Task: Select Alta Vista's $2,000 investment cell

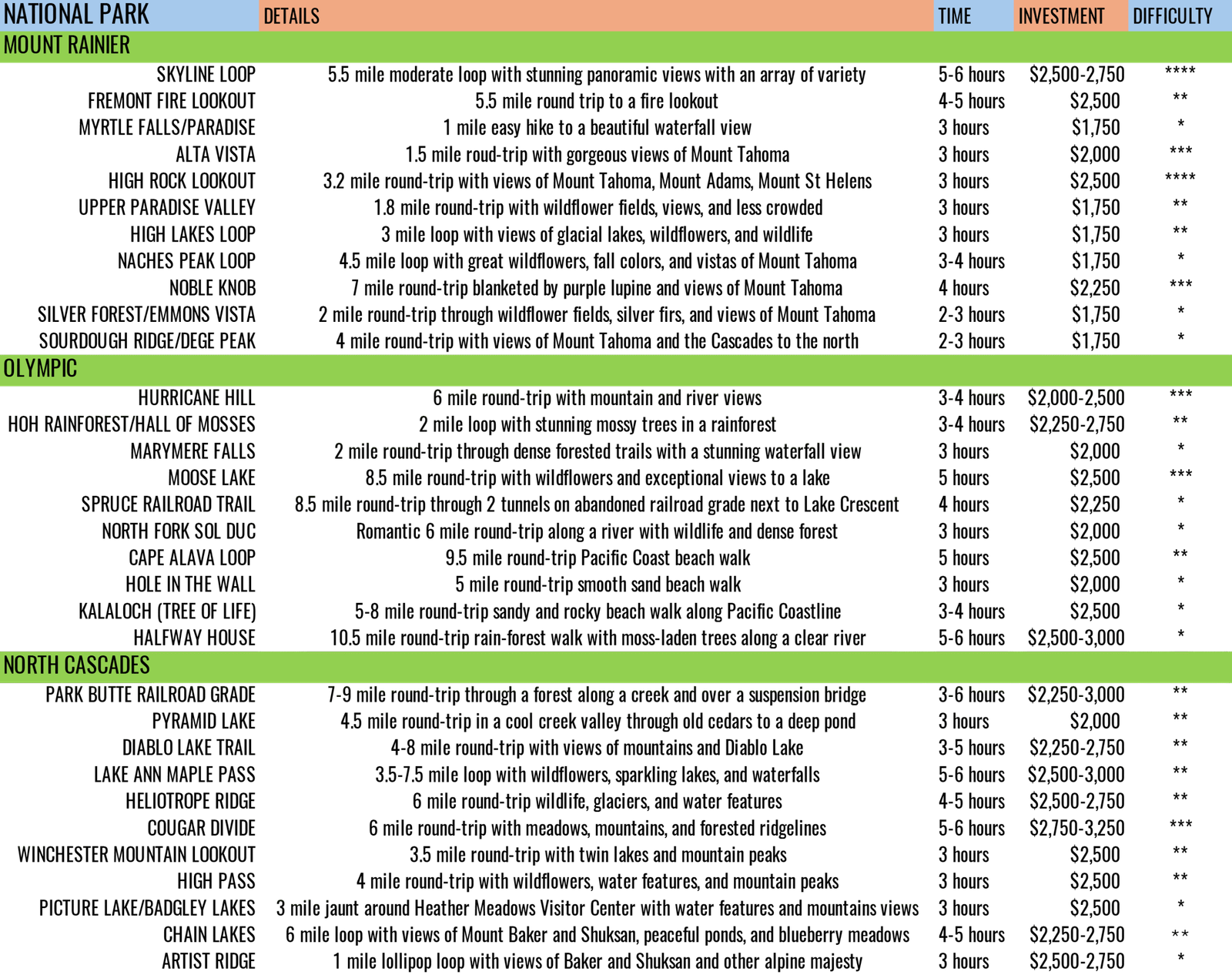Action: pos(1095,155)
